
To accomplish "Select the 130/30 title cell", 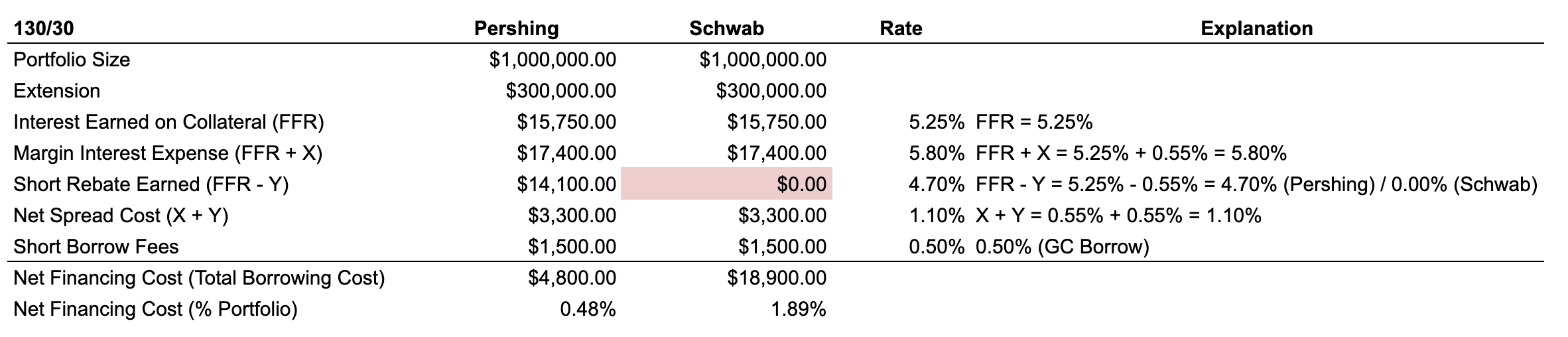I will point(39,29).
